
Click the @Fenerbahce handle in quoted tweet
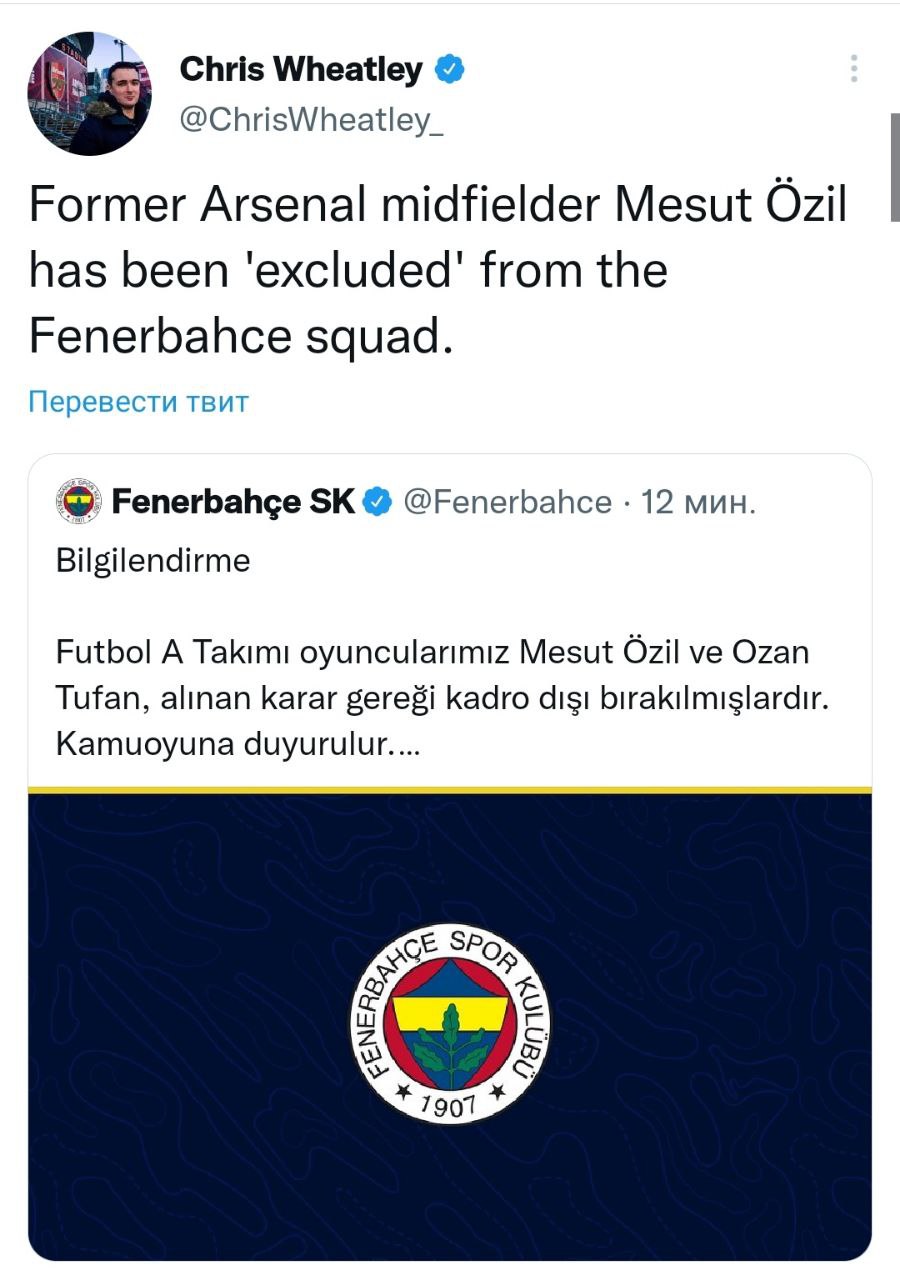pyautogui.click(x=507, y=502)
